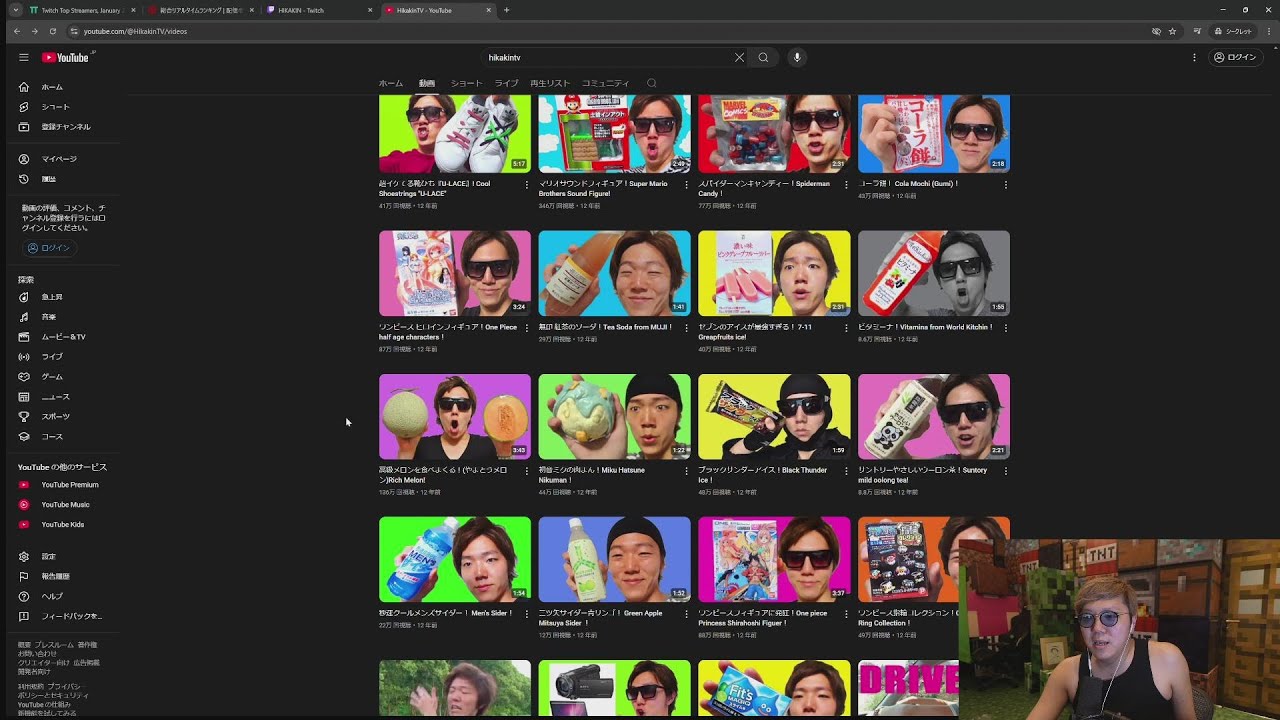Click the top-right ログイン sign-in button
1280x720 pixels.
pos(1235,57)
